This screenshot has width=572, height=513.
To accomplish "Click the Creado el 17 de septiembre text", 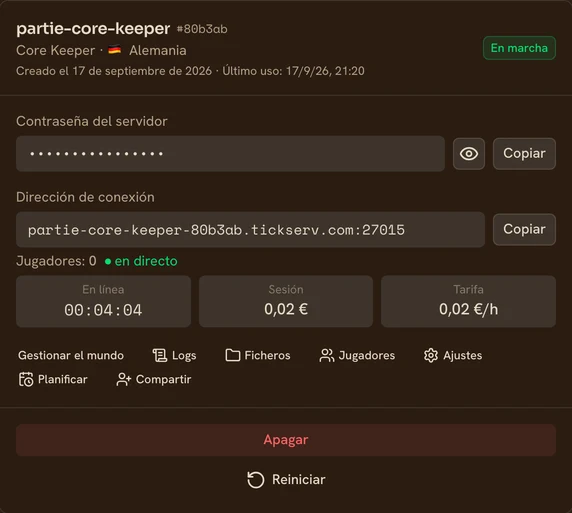I will click(114, 71).
